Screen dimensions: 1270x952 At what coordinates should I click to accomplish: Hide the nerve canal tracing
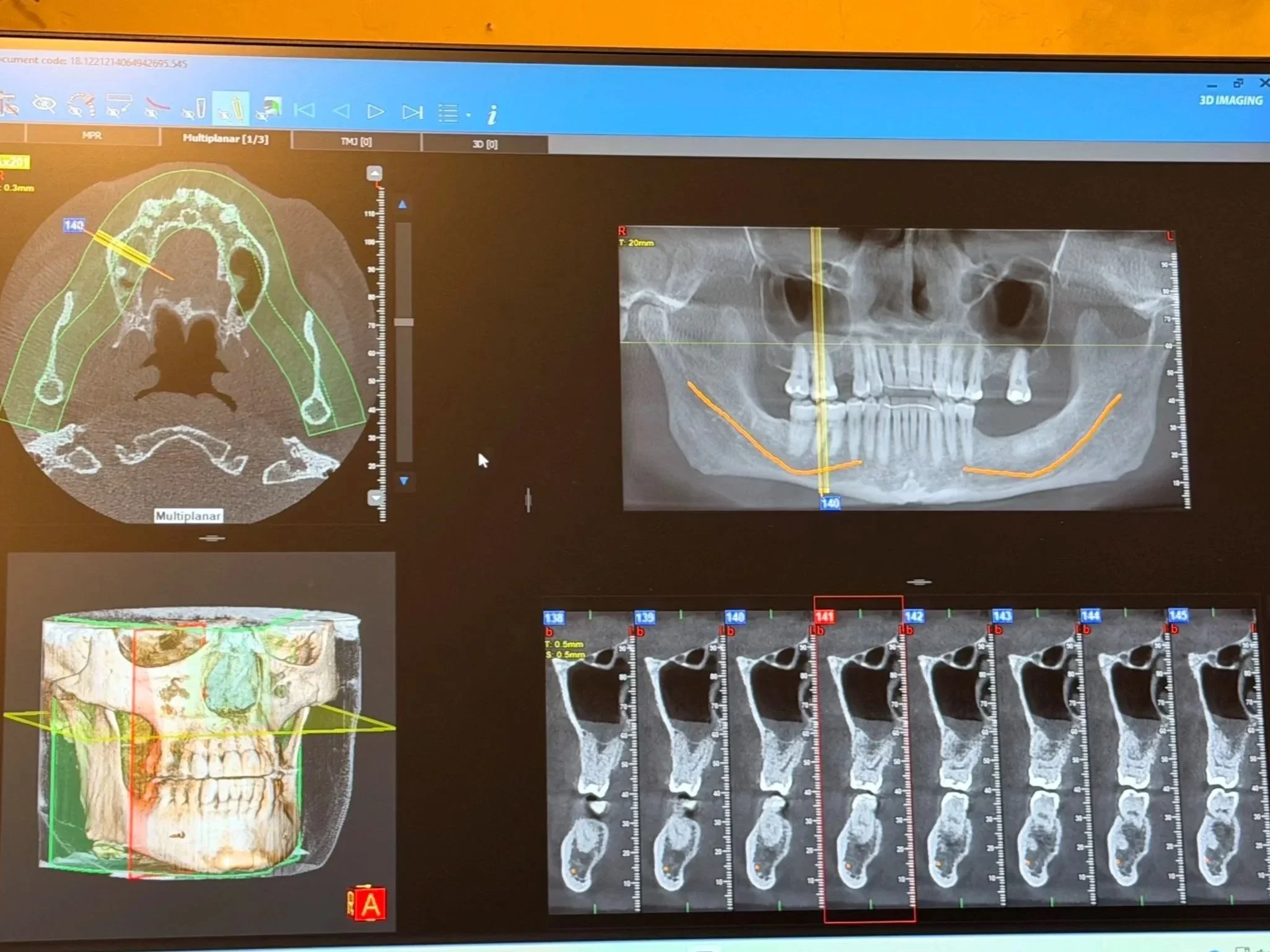point(155,108)
